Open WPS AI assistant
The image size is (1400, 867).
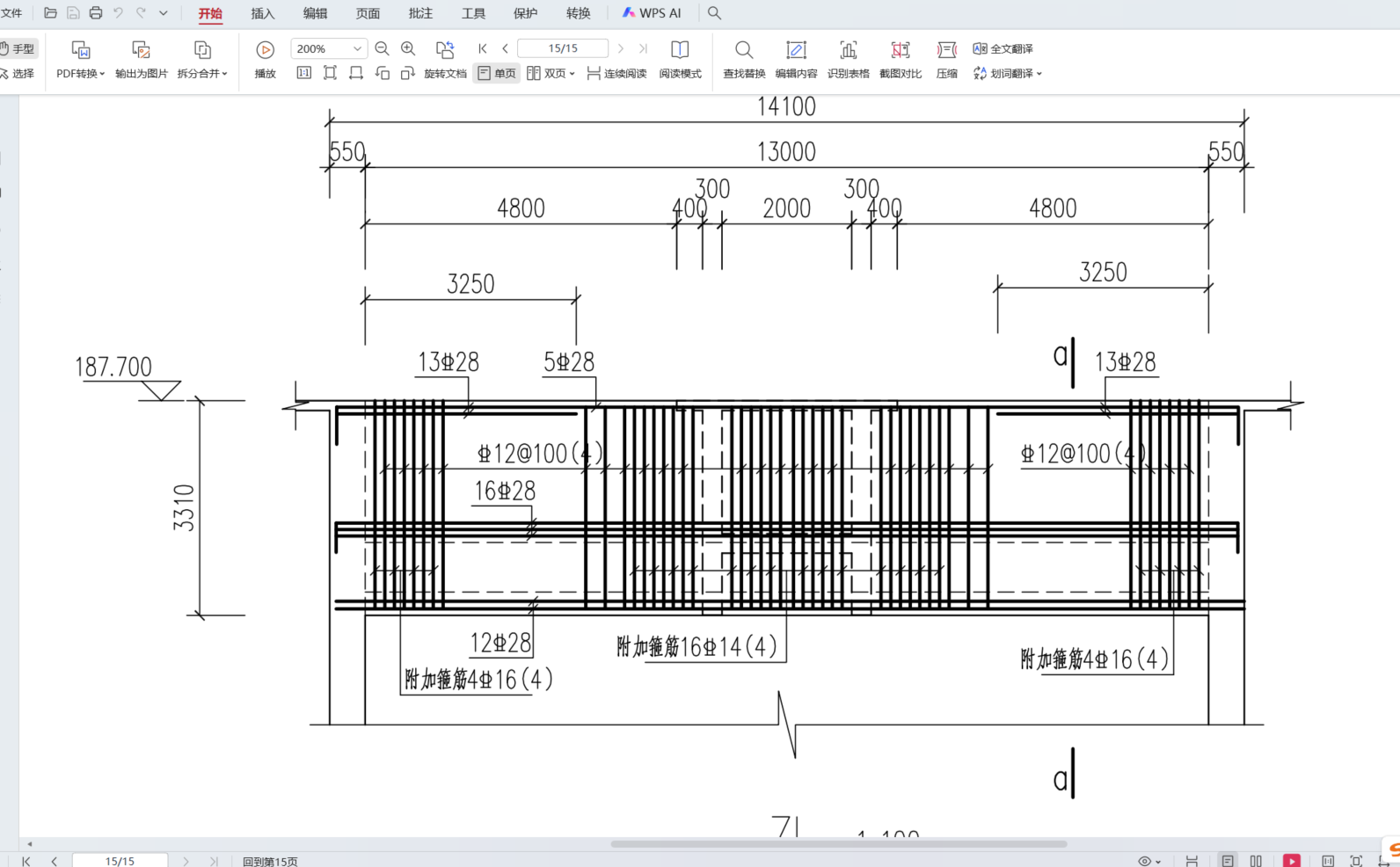coord(652,13)
